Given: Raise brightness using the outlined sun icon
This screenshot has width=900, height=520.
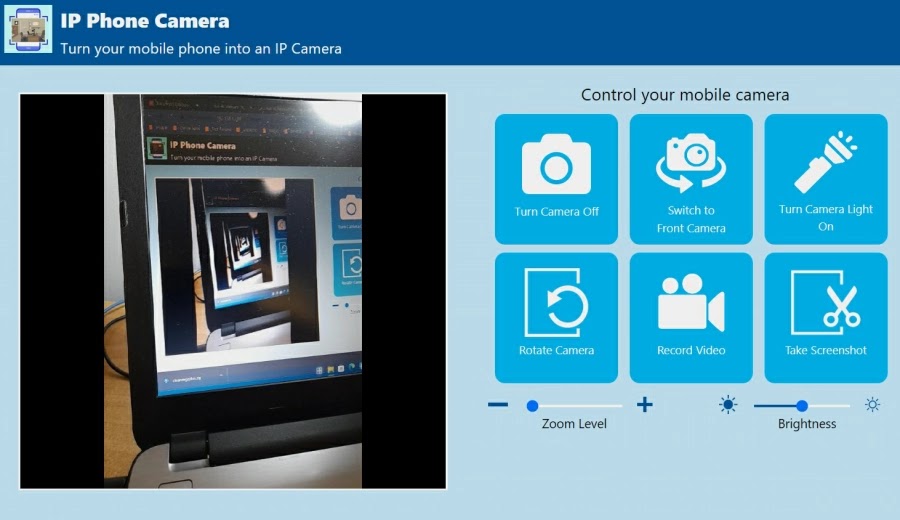Looking at the screenshot, I should click(872, 405).
